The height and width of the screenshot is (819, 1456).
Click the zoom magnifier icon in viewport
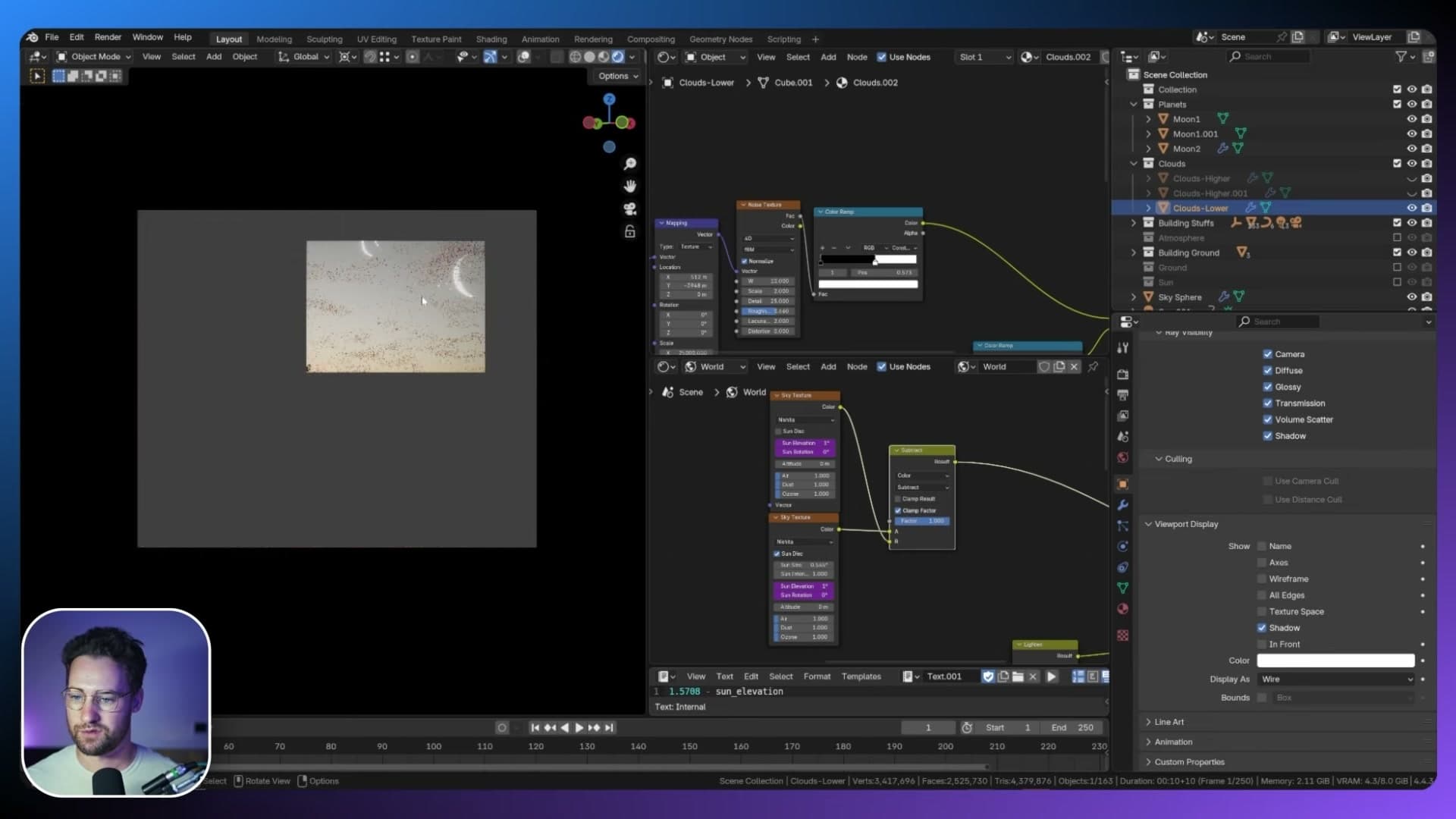(629, 164)
